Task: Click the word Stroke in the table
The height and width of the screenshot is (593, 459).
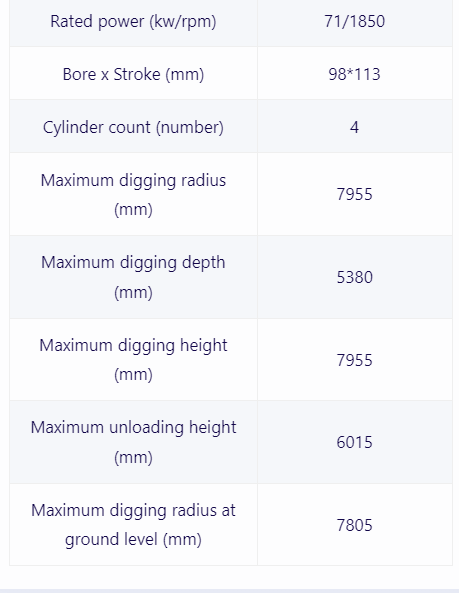Action: tap(137, 74)
